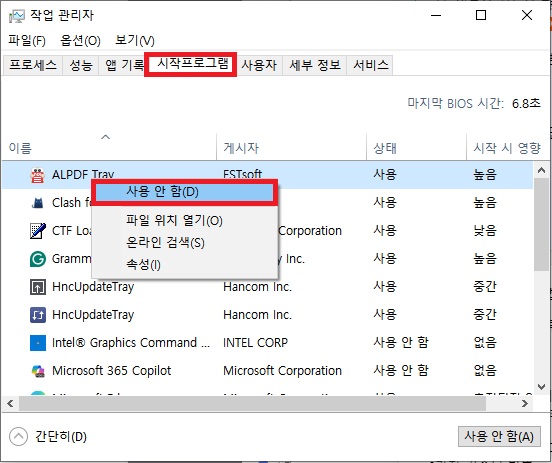Click 낮음 impact in CTF Loader row
Screen dimensions: 552x463
485,231
